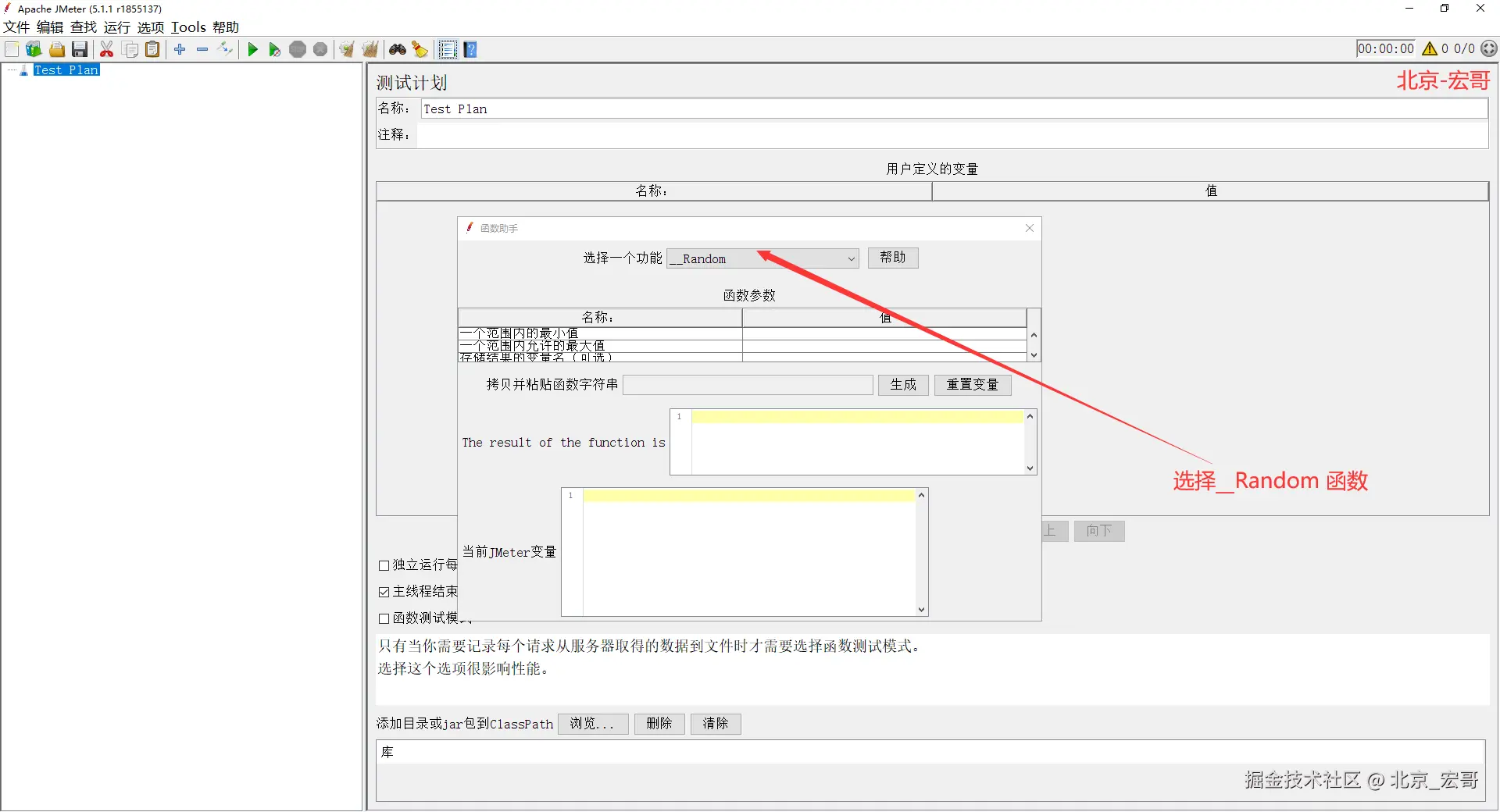Edit the test plan 名称 field
The width and height of the screenshot is (1500, 812).
click(x=954, y=109)
